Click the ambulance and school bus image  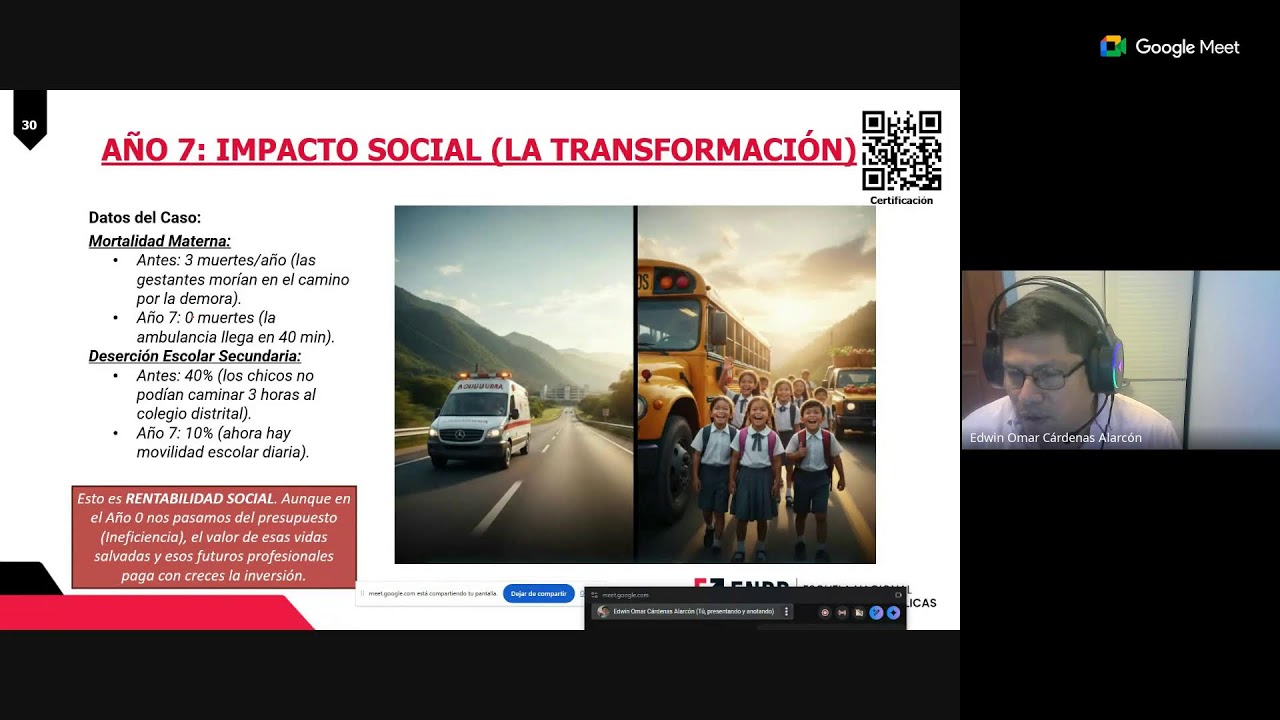coord(635,385)
